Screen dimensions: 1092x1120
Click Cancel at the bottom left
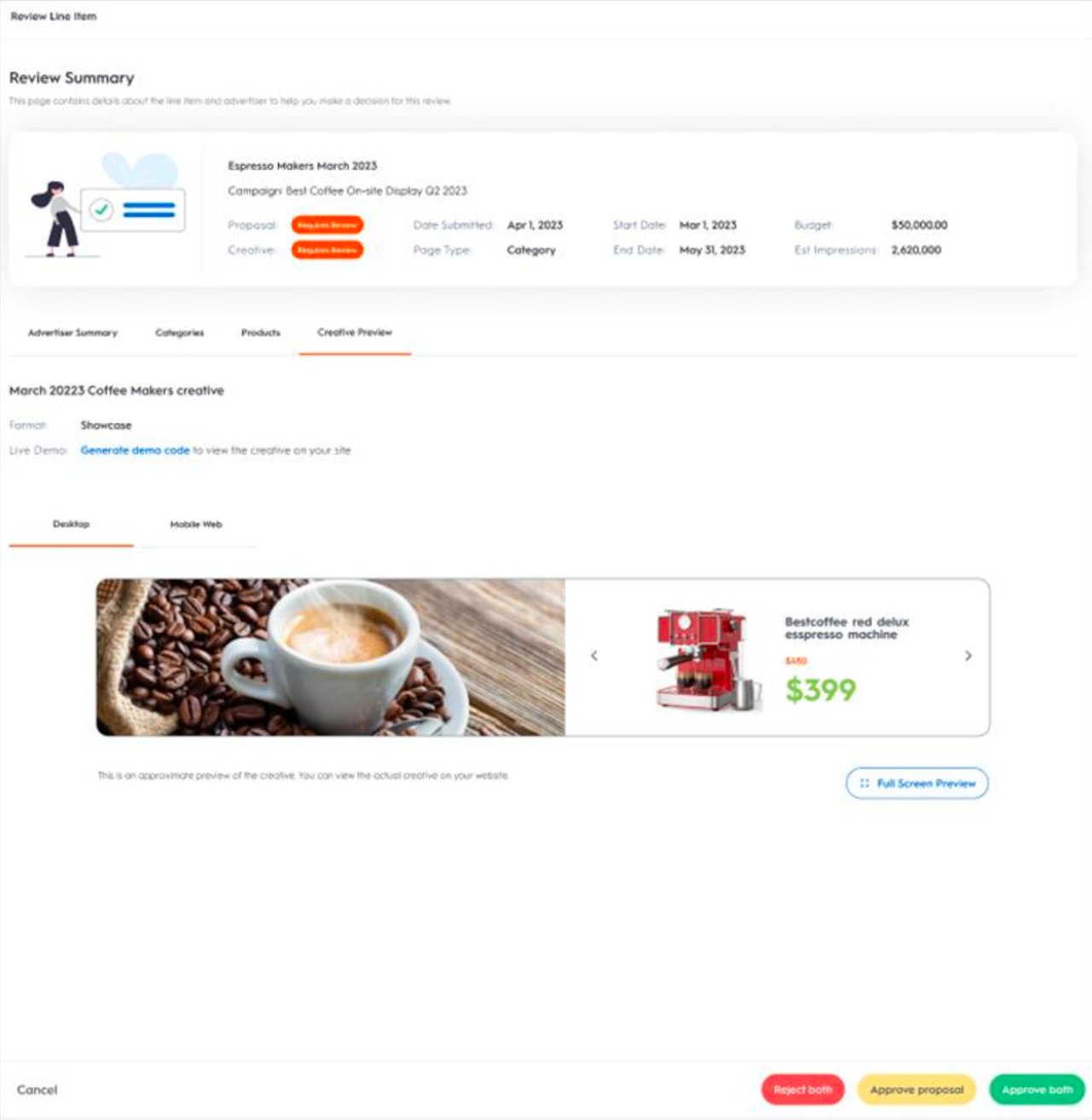point(38,1089)
